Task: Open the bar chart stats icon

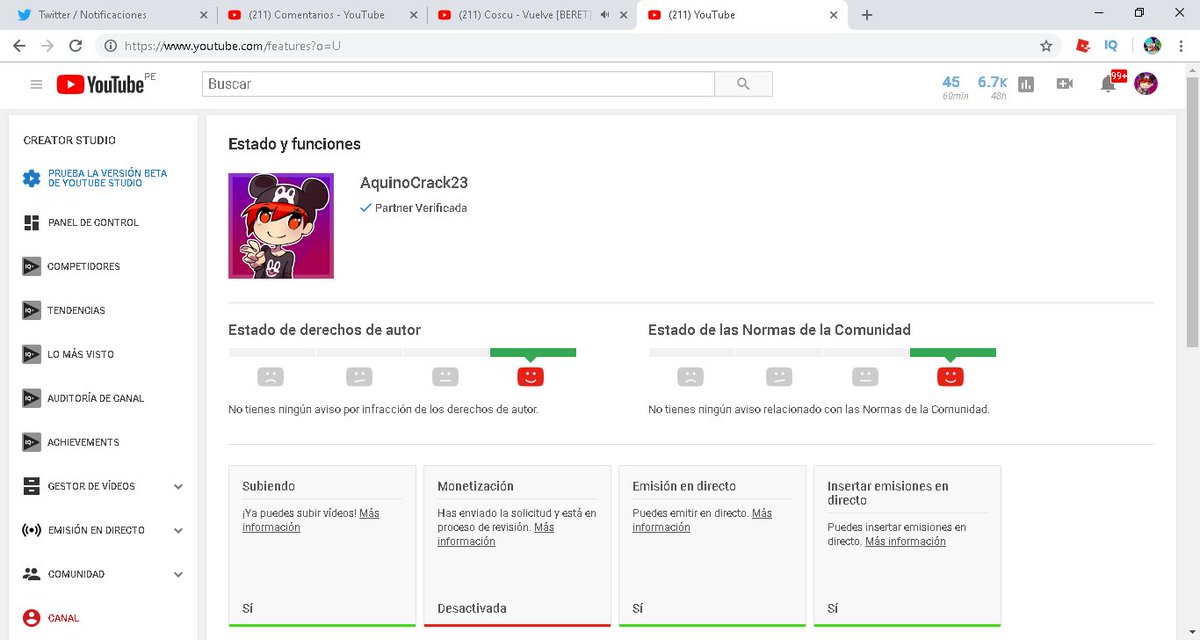Action: point(1026,85)
